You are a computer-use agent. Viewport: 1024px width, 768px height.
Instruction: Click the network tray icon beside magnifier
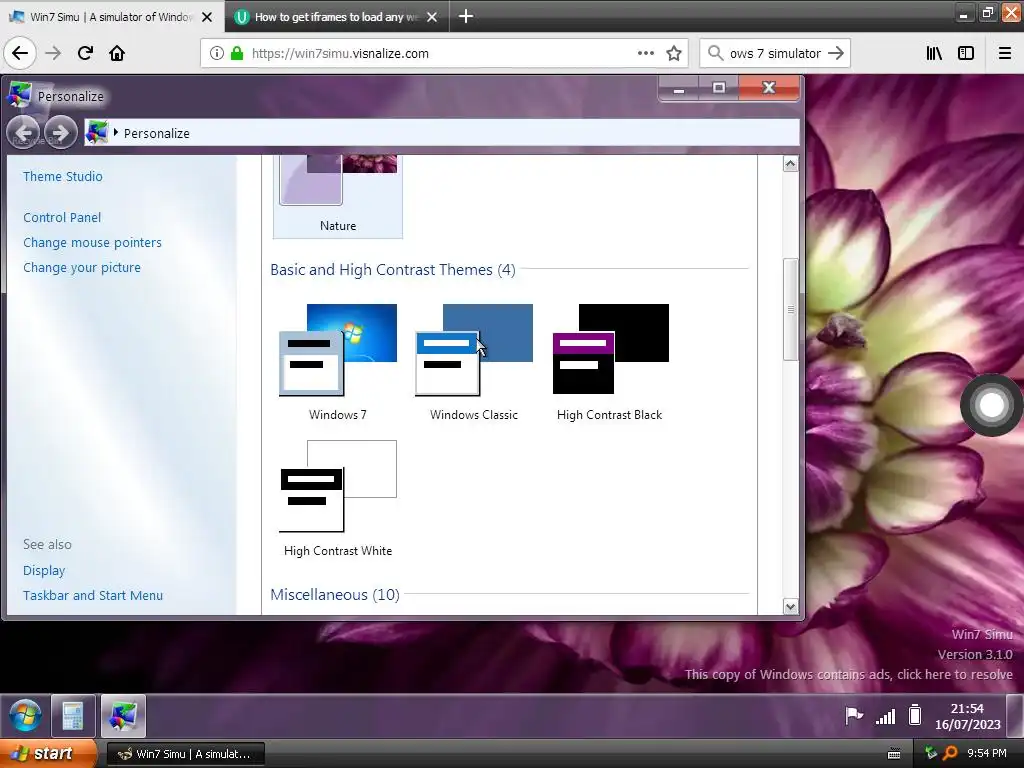click(931, 753)
